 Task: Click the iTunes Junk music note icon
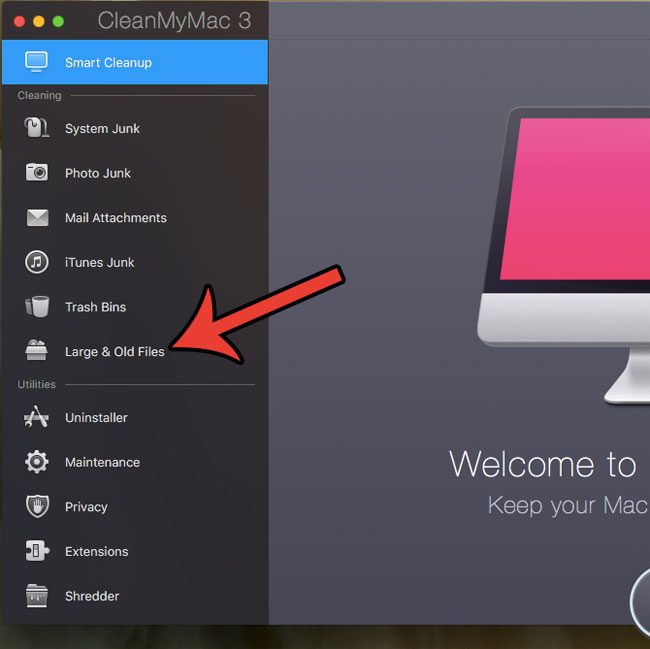[x=36, y=262]
